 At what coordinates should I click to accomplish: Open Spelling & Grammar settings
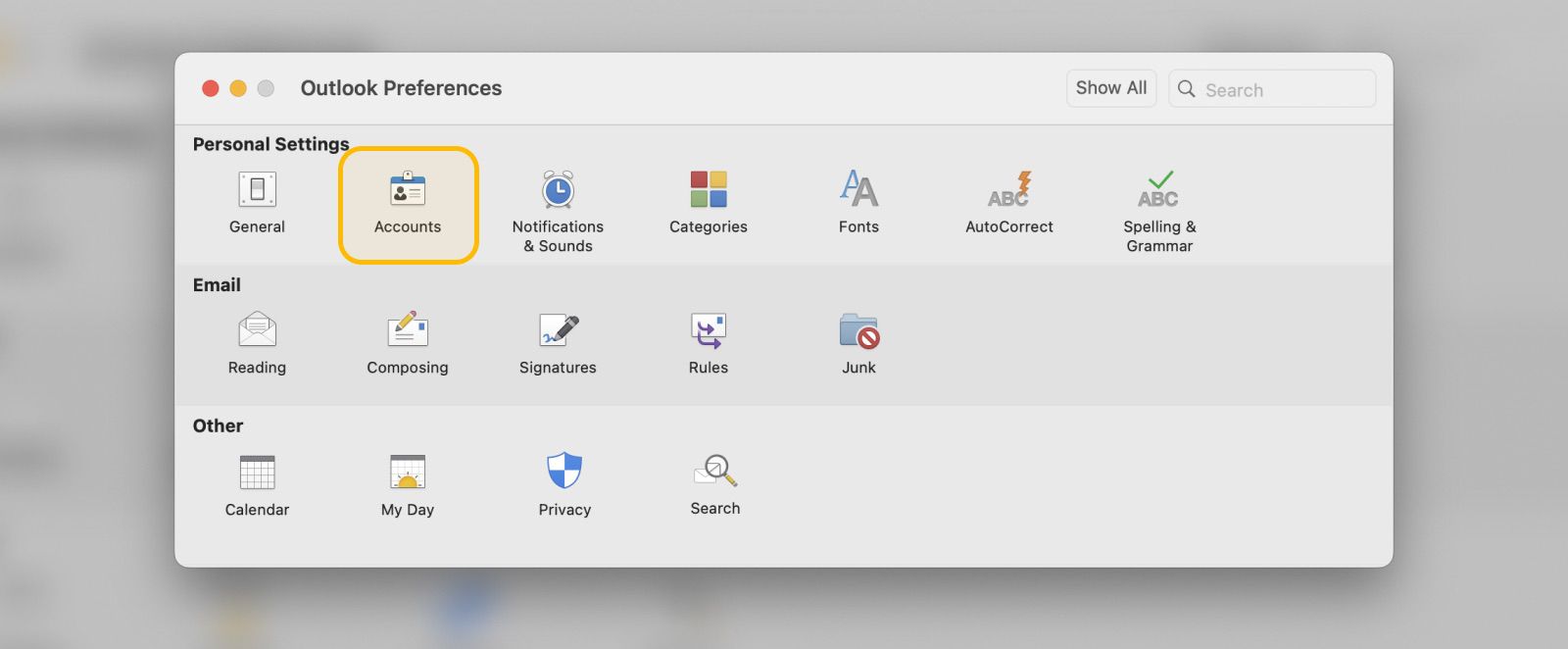pyautogui.click(x=1159, y=211)
